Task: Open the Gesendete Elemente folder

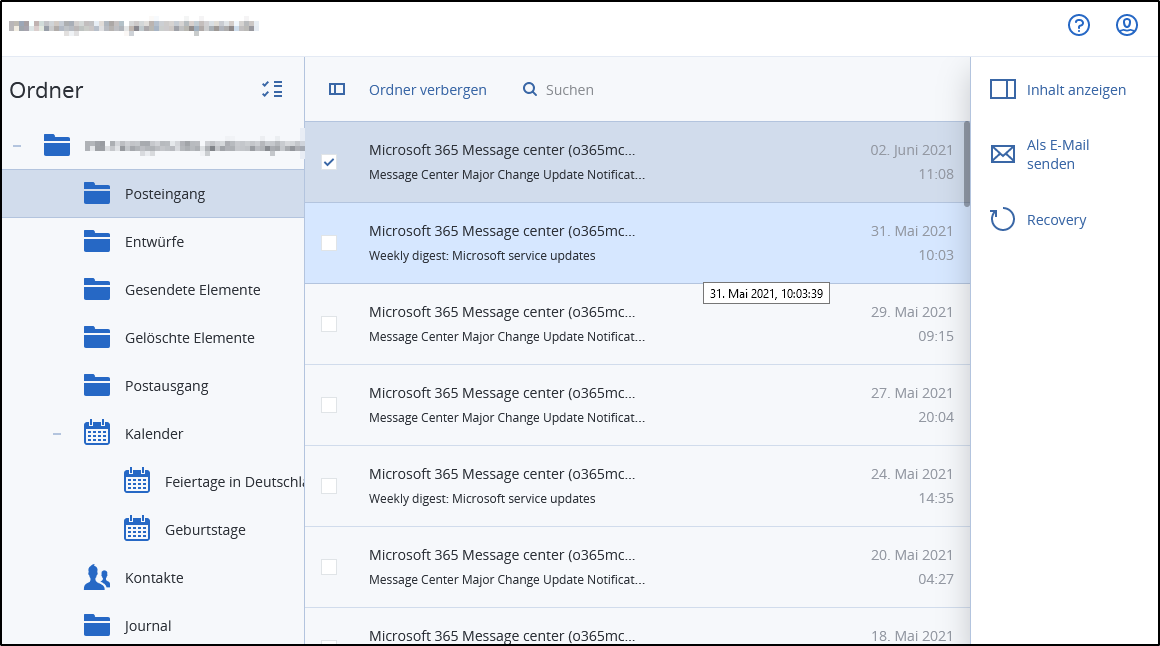Action: [x=192, y=290]
